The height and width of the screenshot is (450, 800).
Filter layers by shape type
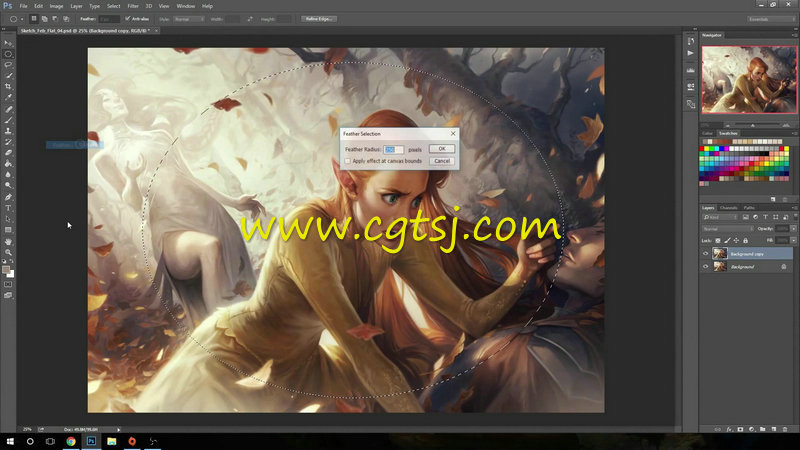(776, 217)
